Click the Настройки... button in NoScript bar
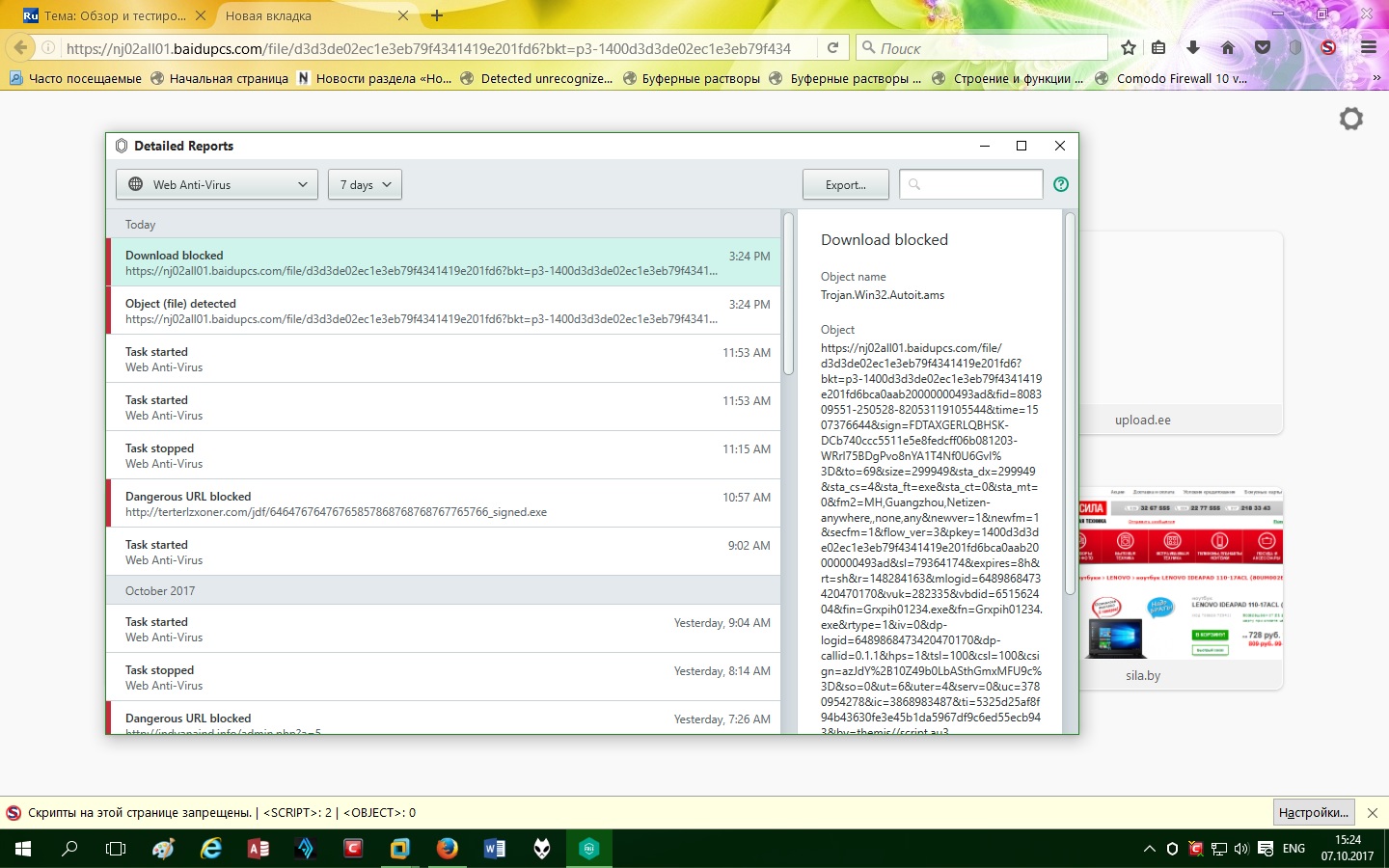1389x868 pixels. point(1313,812)
